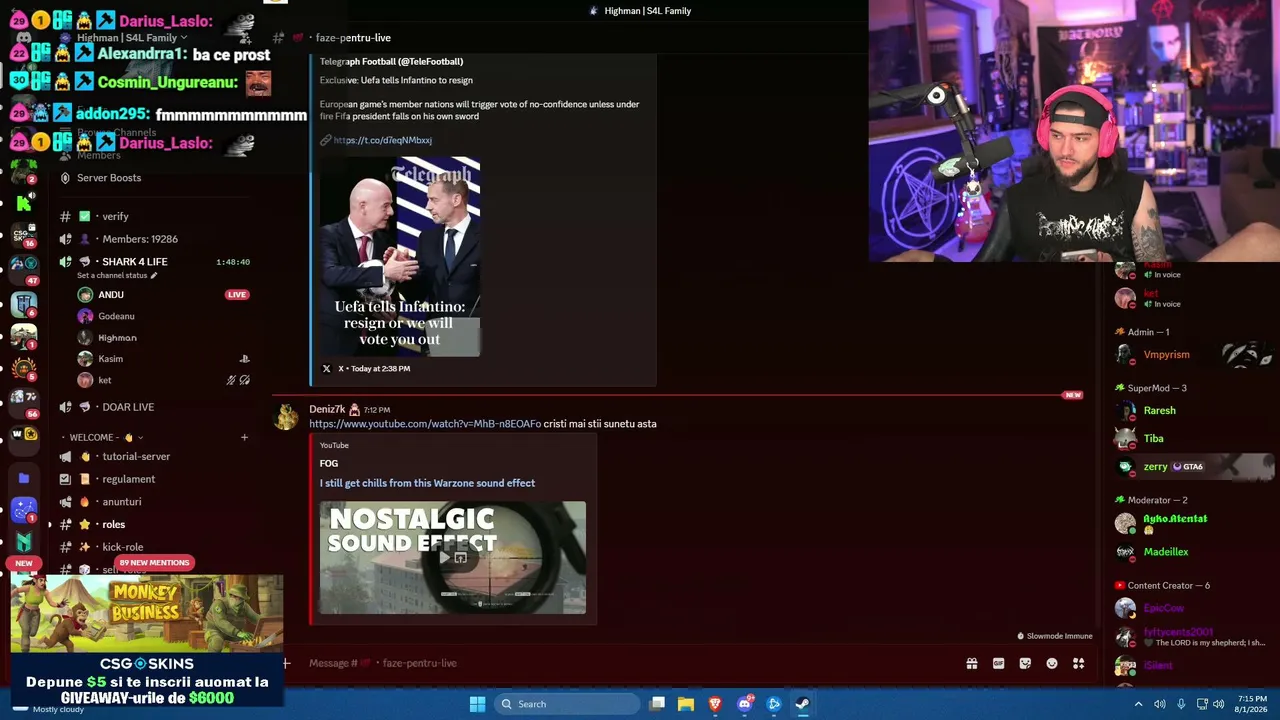Click the message input field

[630, 663]
